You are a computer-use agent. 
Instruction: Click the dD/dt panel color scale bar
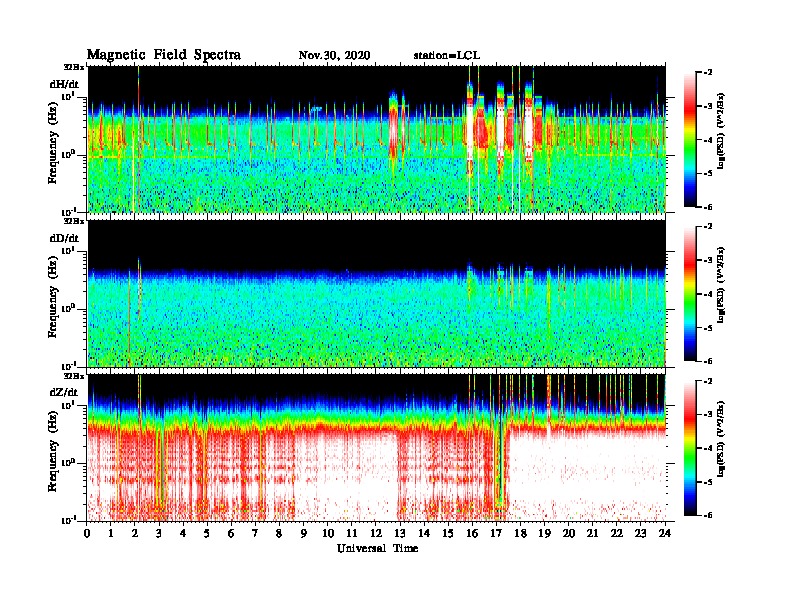[690, 294]
